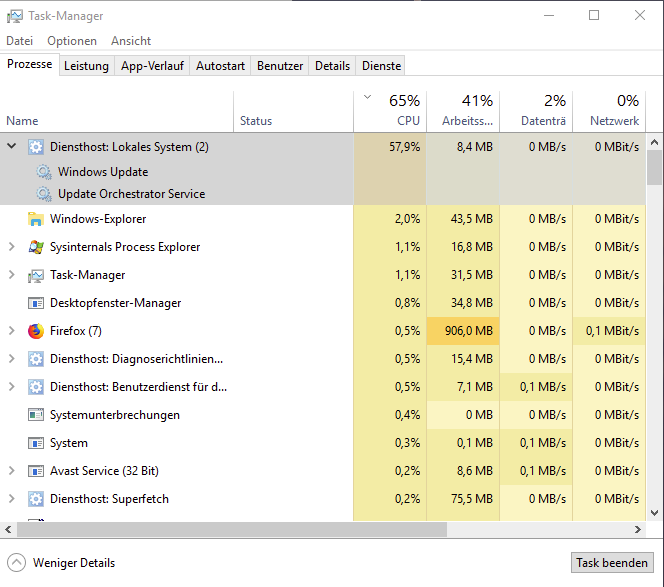Switch to the App-Verlauf tab
This screenshot has height=587, width=664.
[152, 66]
